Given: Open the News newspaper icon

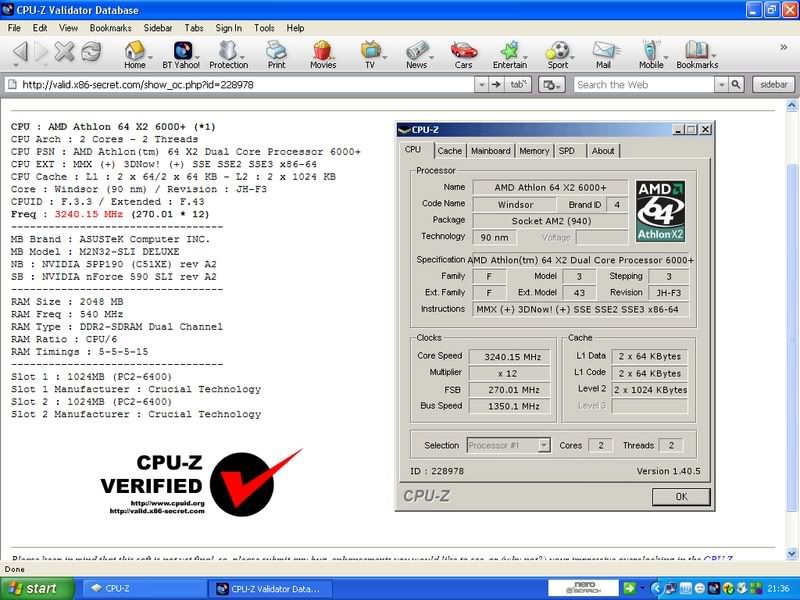Looking at the screenshot, I should (416, 55).
